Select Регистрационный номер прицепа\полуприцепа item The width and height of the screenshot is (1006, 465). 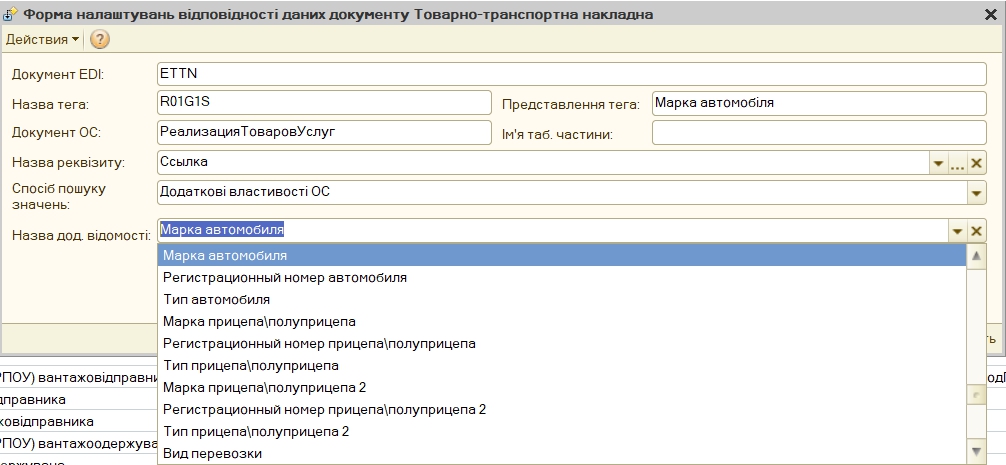[562, 343]
